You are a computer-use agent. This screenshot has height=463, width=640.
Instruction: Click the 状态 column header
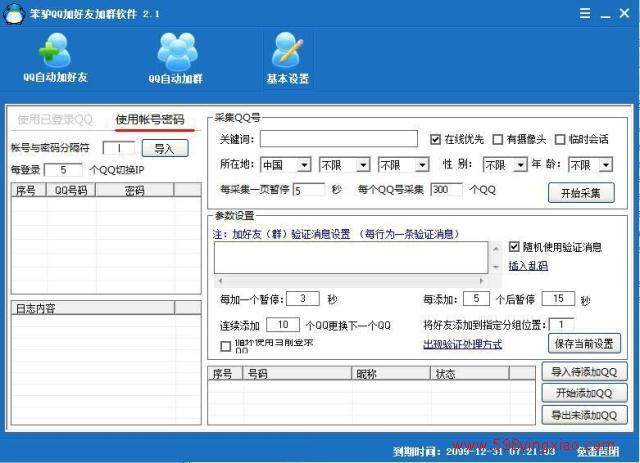click(470, 374)
